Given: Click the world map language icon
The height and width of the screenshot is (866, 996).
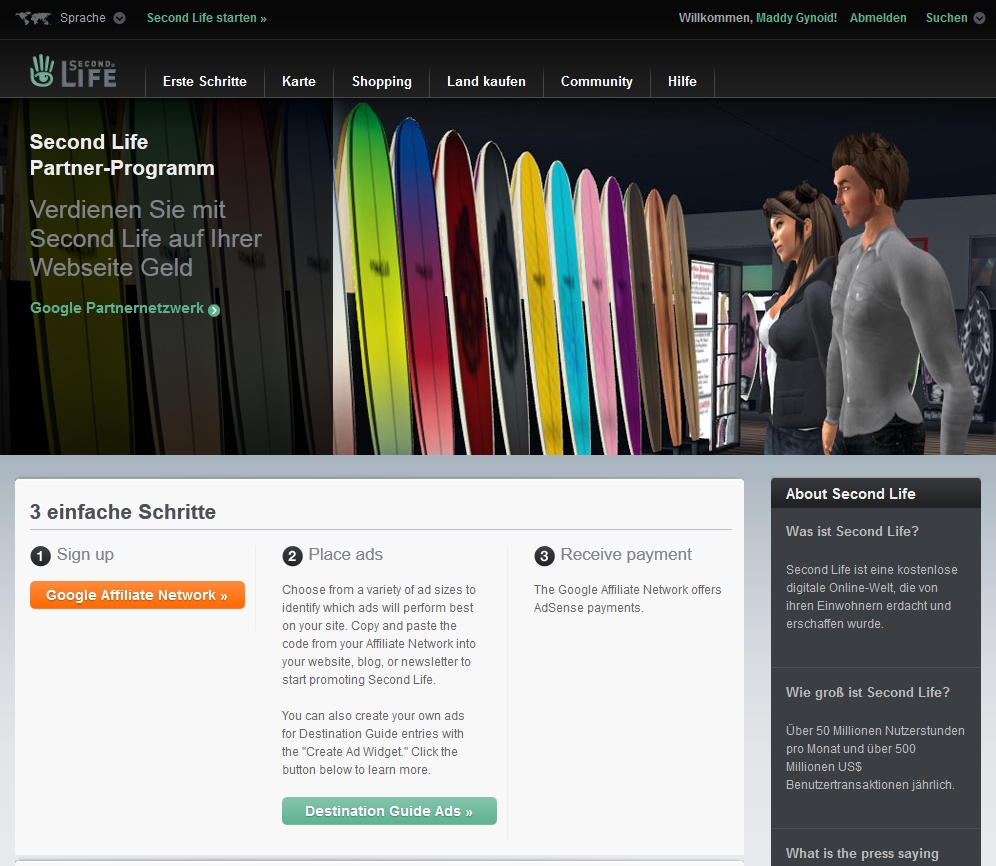Looking at the screenshot, I should click(x=33, y=18).
